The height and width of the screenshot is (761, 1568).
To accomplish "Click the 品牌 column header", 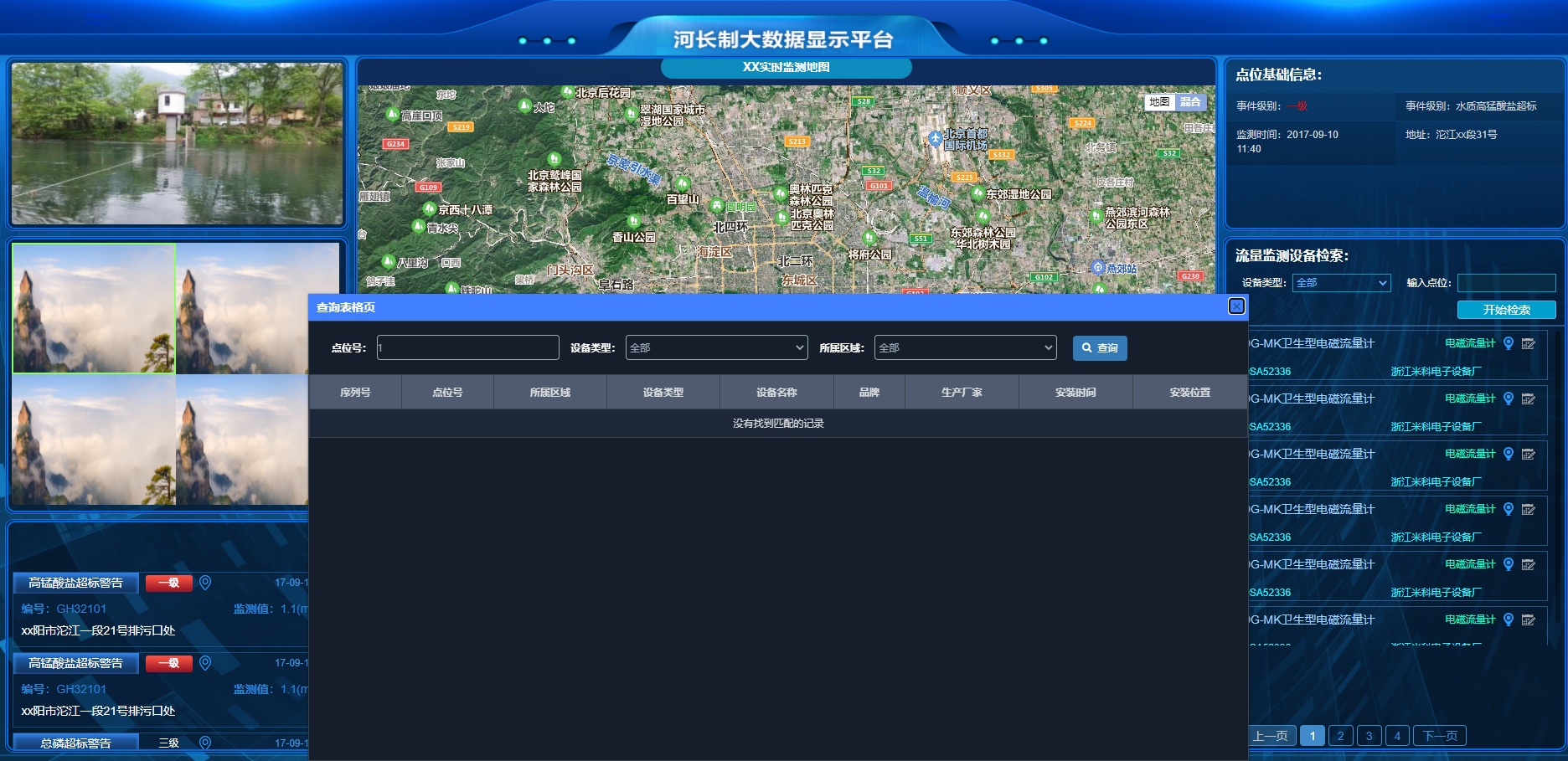I will 869,392.
